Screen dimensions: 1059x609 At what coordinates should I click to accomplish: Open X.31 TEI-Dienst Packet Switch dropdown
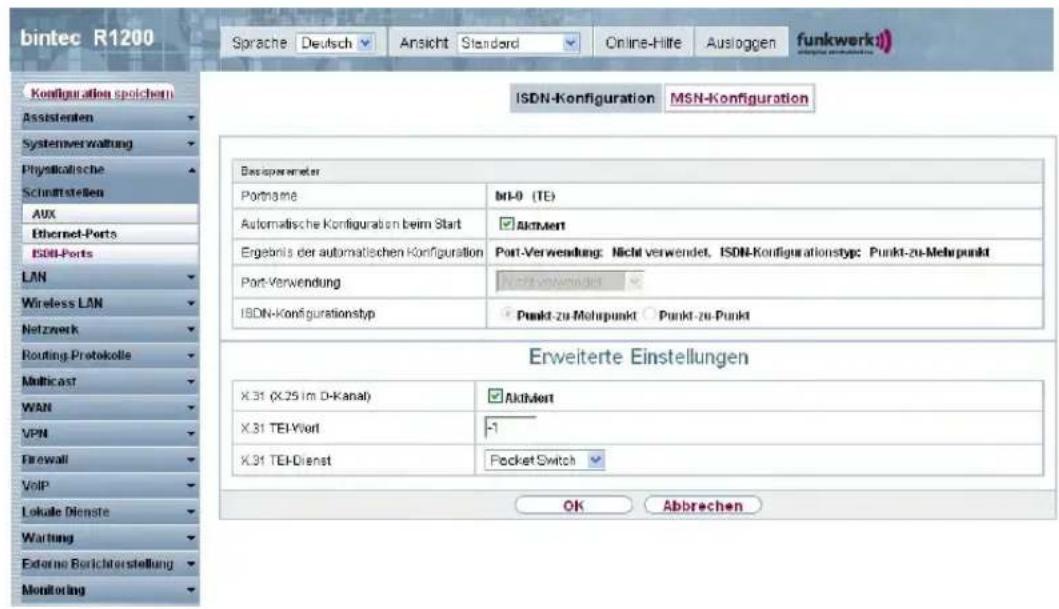544,460
